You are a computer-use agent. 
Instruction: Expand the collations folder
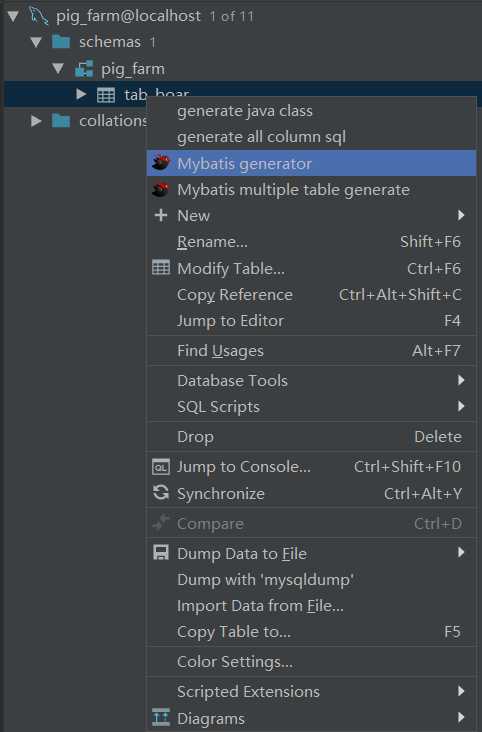[x=36, y=121]
